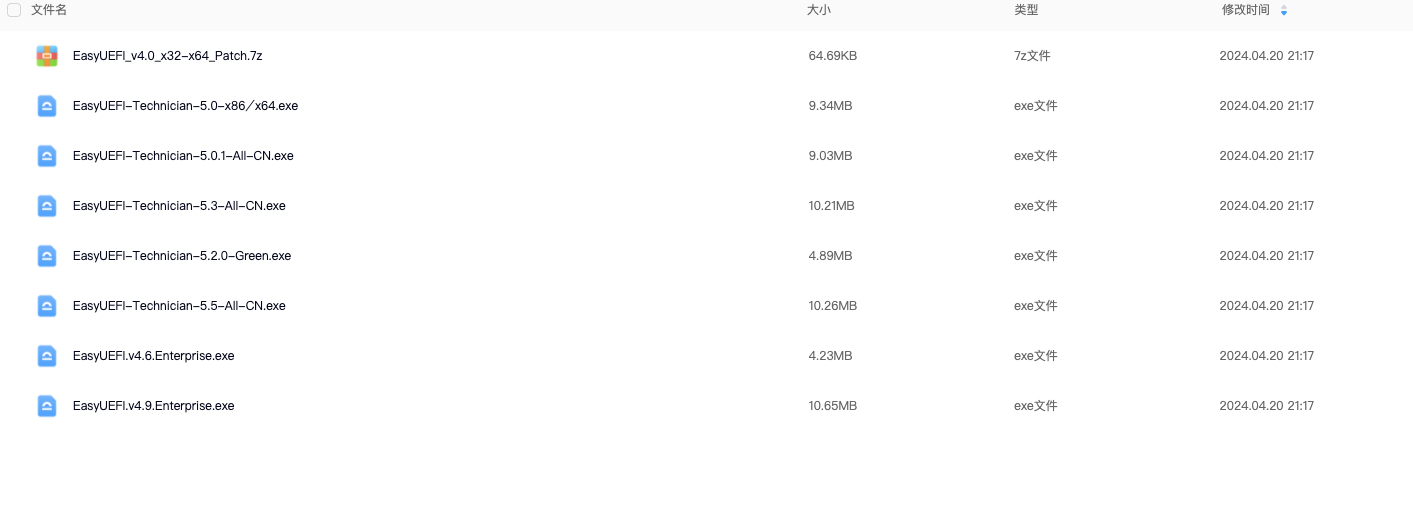The height and width of the screenshot is (507, 1413).
Task: Tick the select-all checkbox in the header
Action: click(14, 10)
